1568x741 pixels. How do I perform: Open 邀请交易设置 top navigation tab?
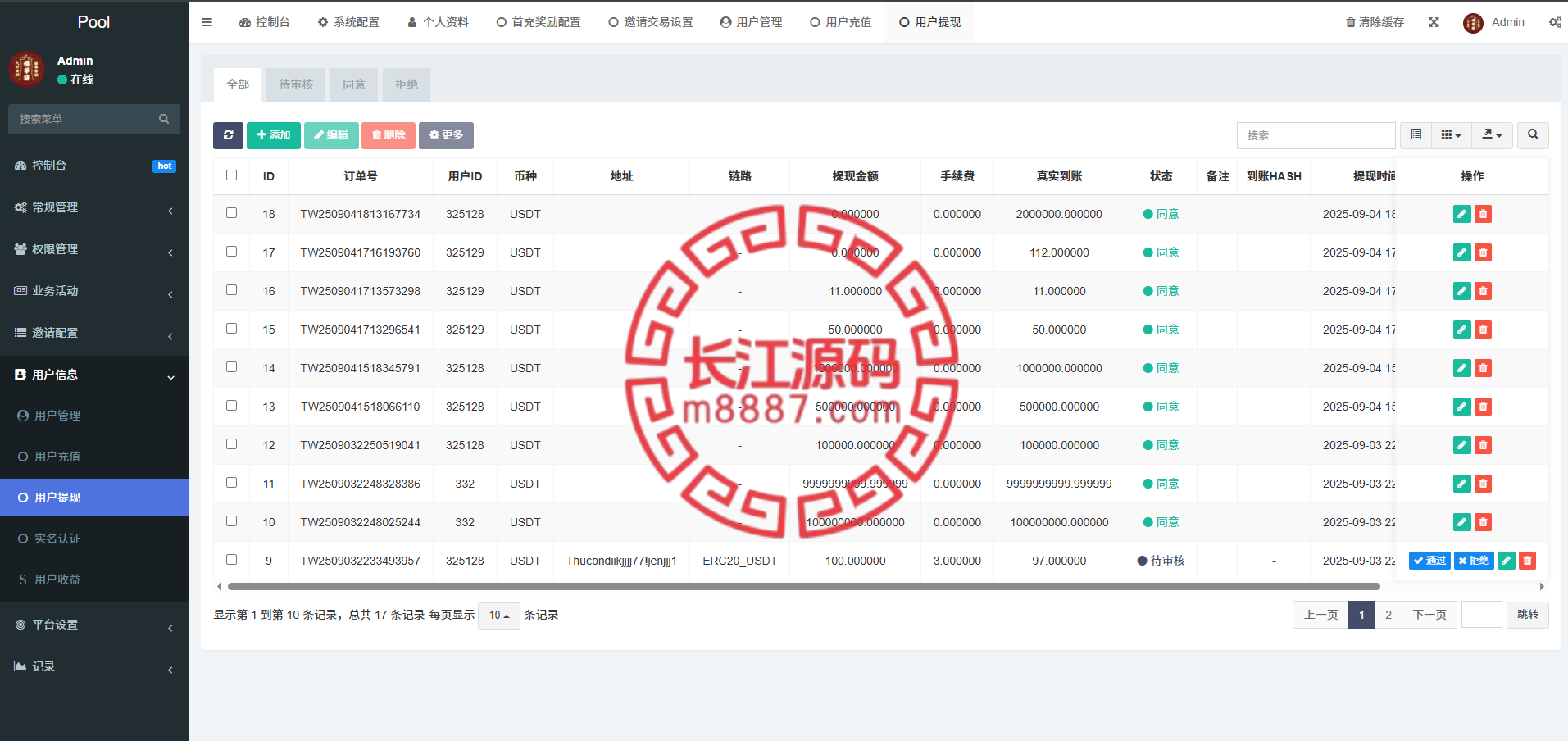650,22
